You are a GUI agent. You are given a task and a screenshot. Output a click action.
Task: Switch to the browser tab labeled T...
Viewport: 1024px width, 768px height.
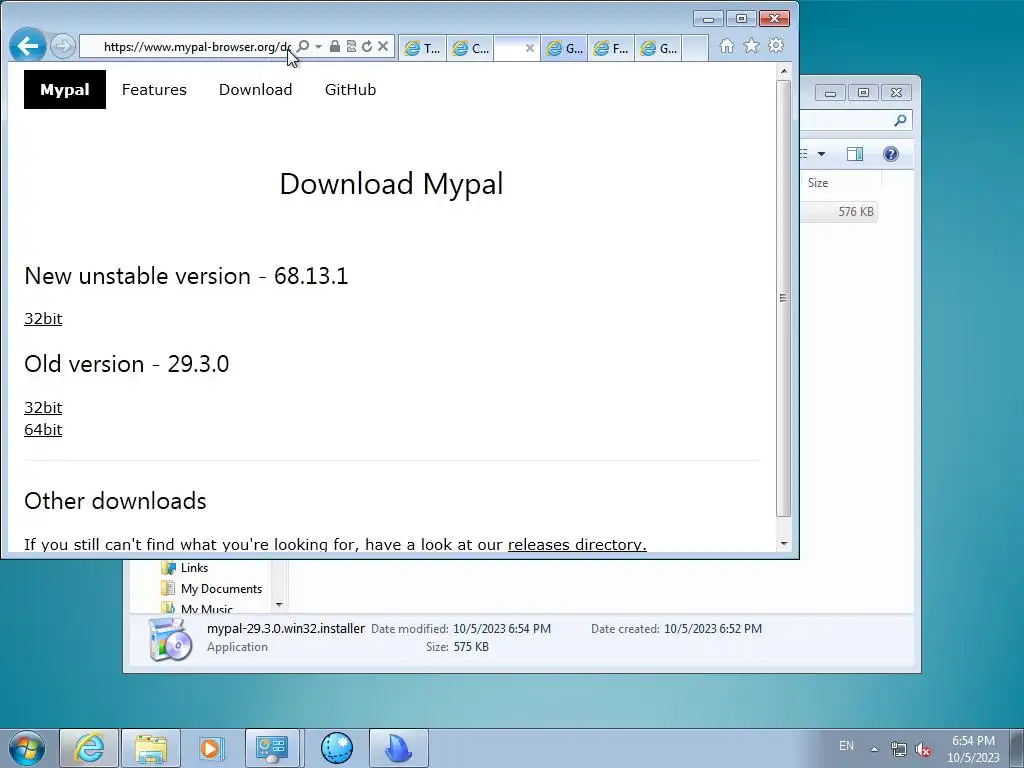[422, 48]
